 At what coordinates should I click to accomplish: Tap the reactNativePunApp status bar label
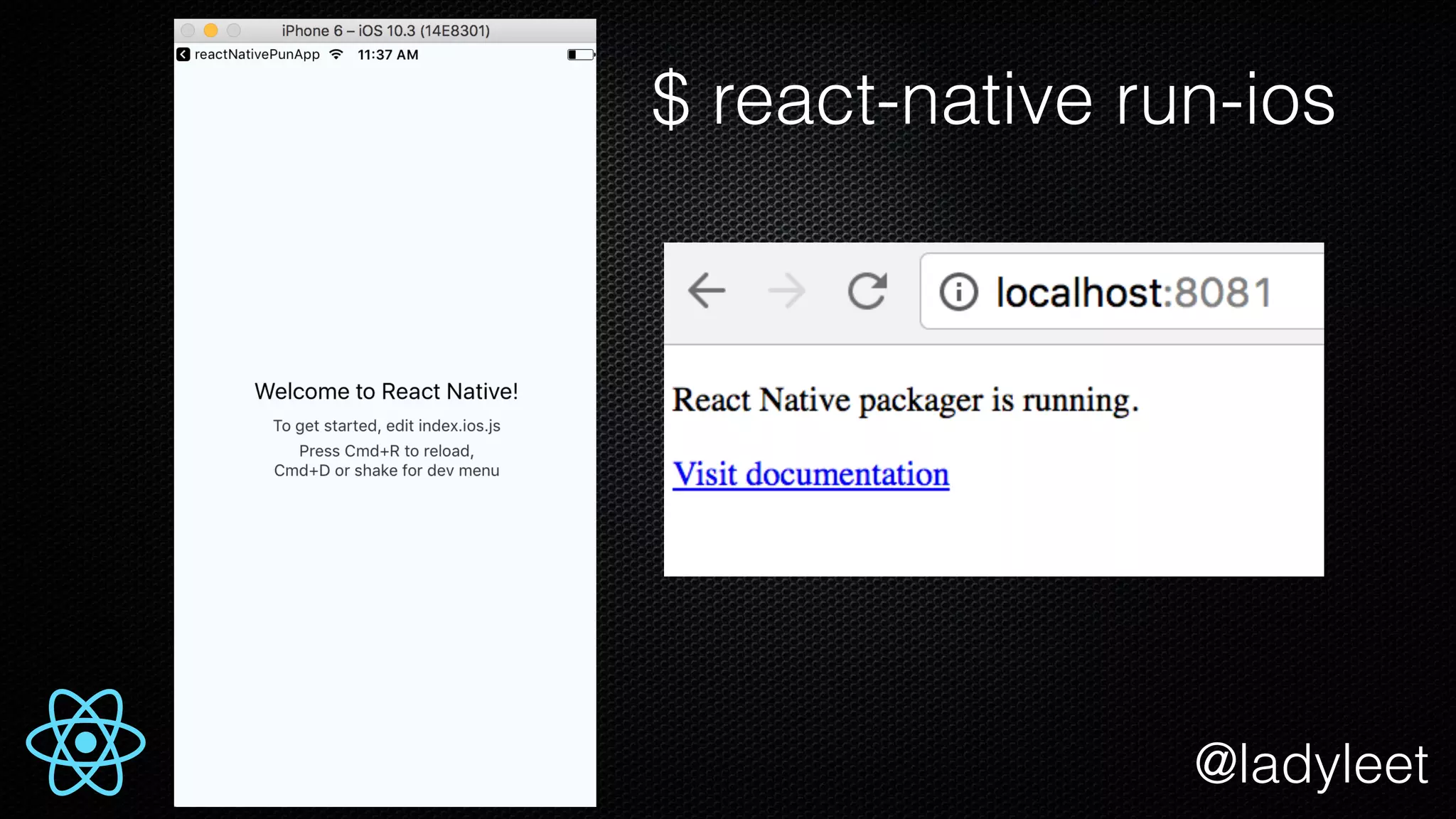tap(257, 55)
